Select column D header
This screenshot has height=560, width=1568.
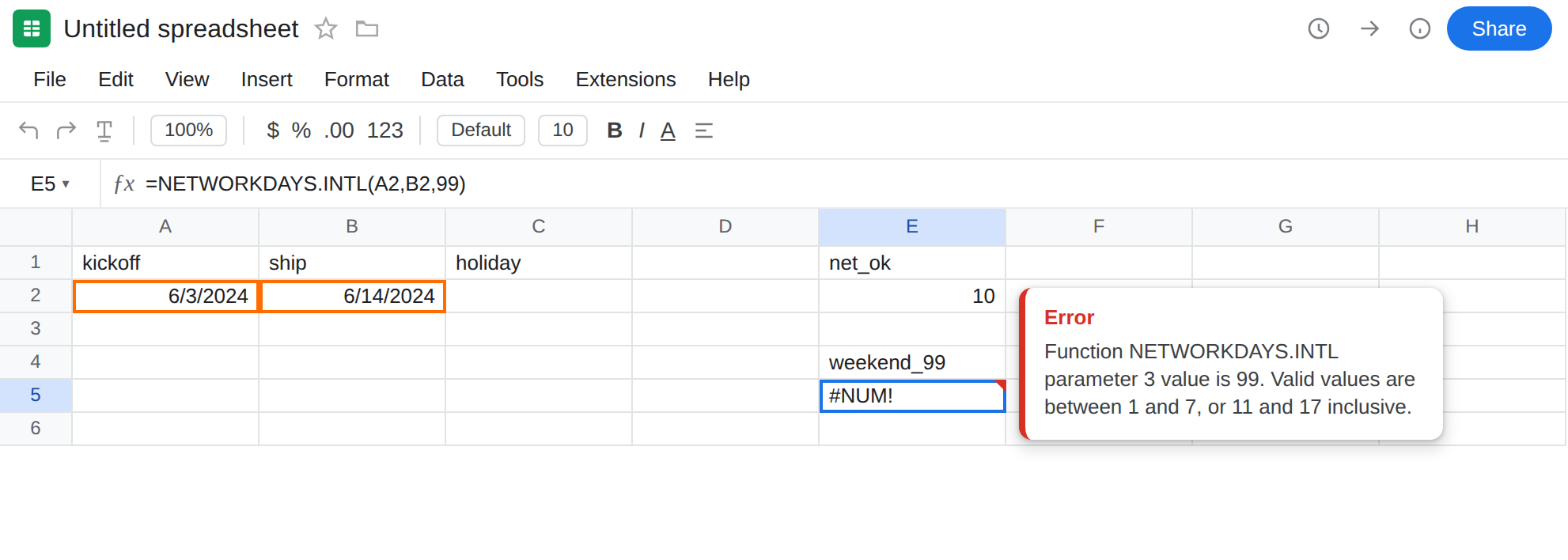point(725,226)
